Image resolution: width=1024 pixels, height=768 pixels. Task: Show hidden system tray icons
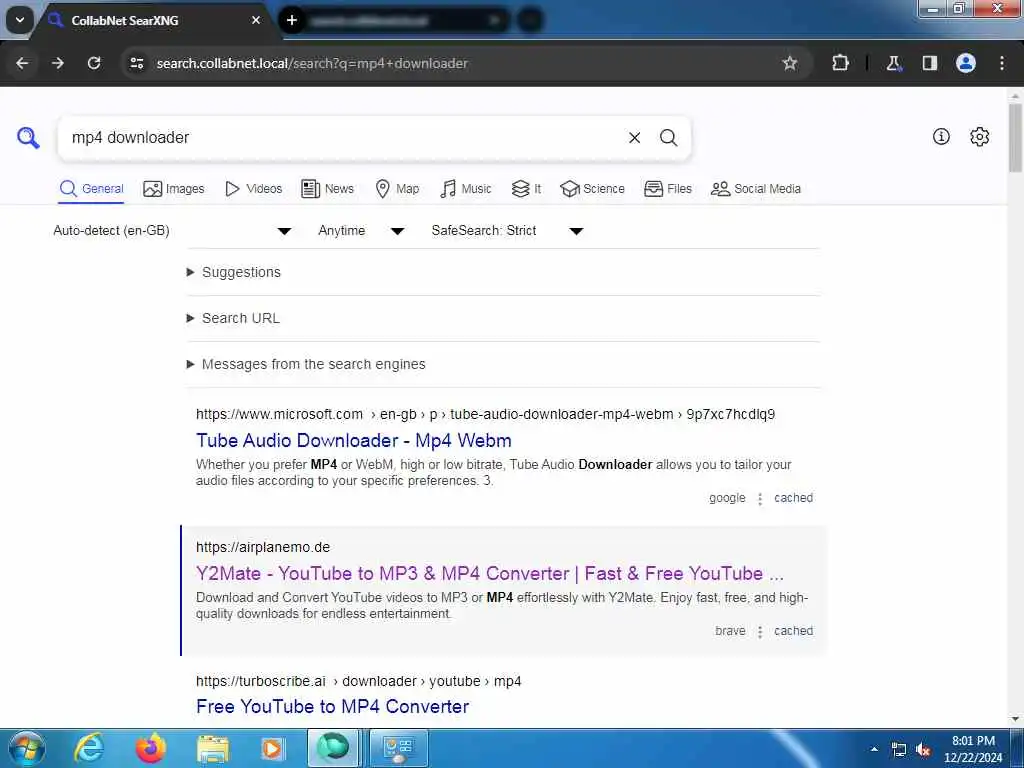coord(874,749)
